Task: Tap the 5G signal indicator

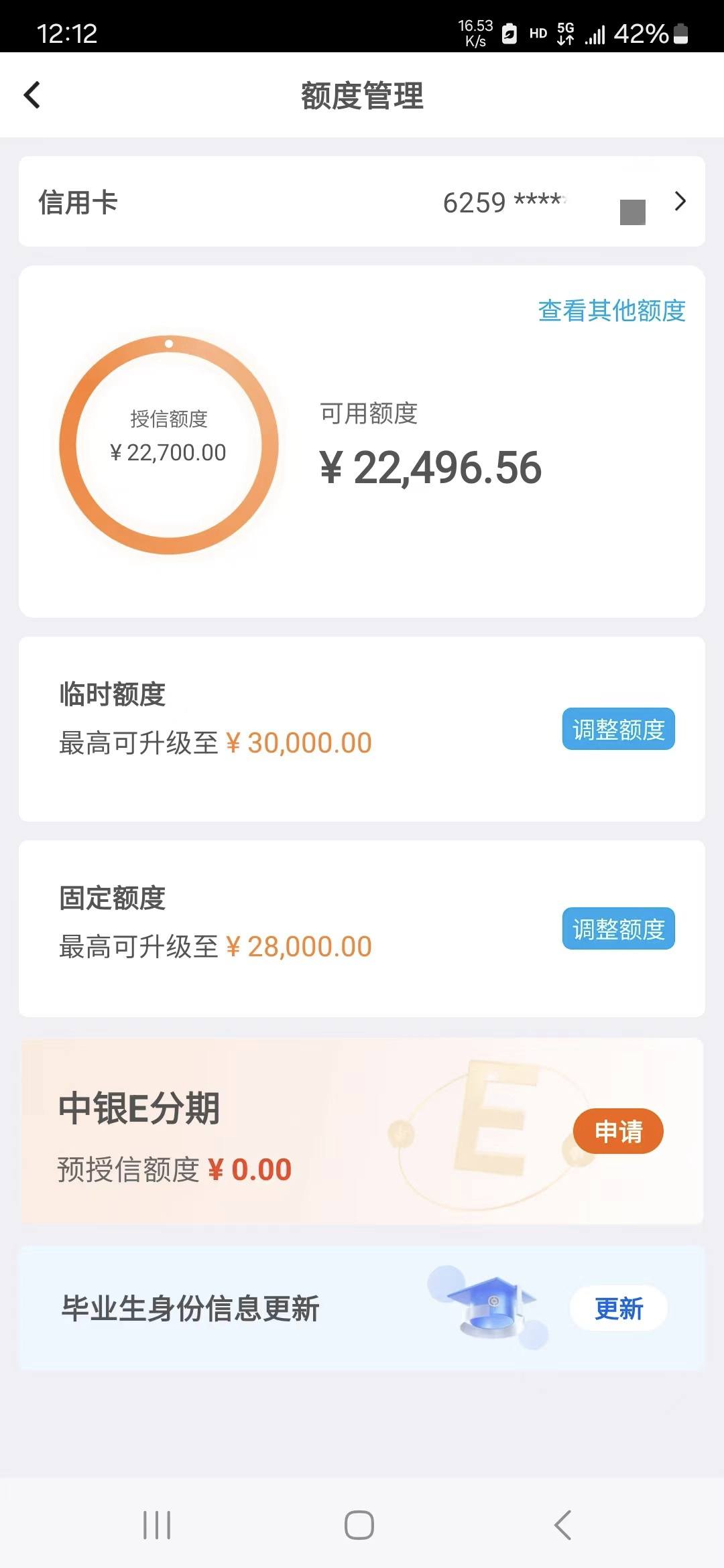Action: click(566, 33)
